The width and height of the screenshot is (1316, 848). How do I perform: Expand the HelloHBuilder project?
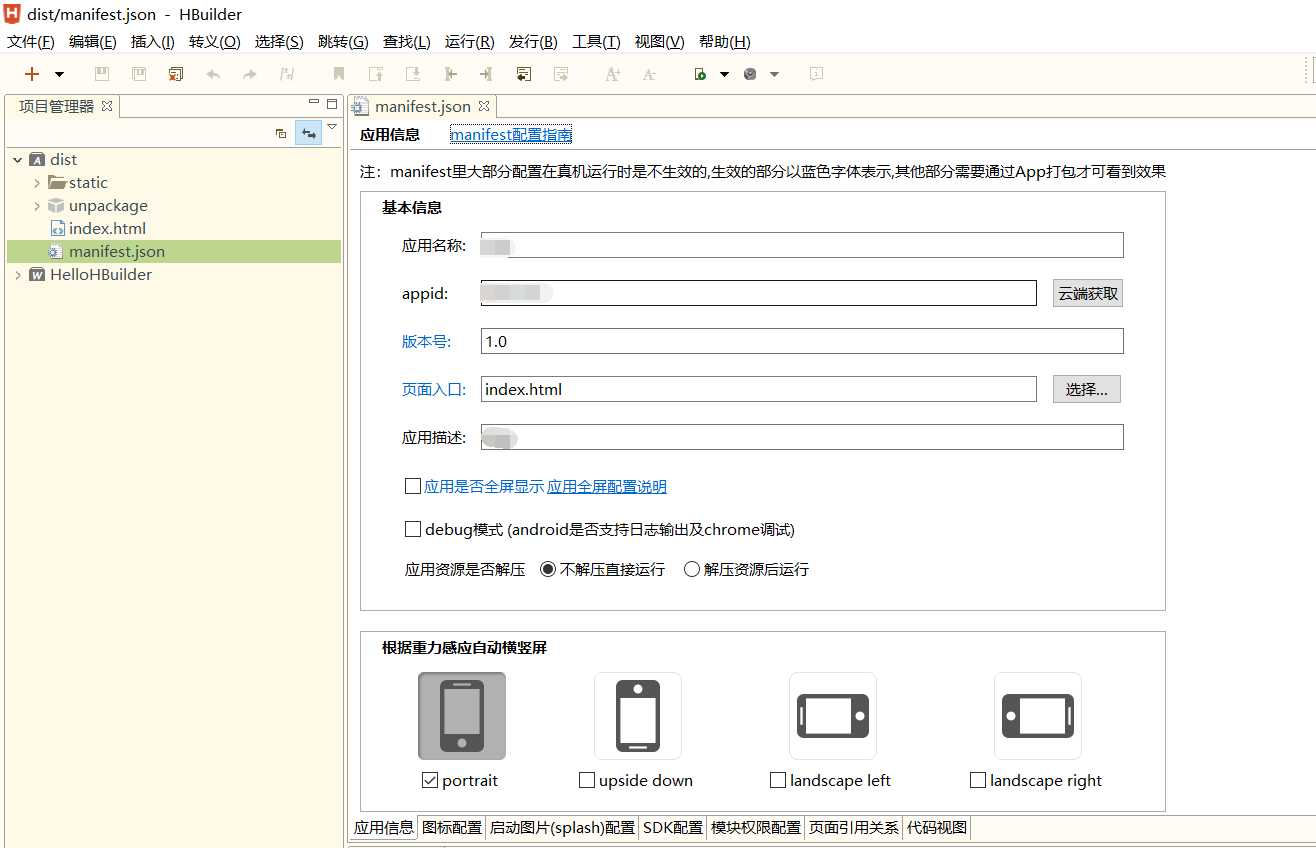pyautogui.click(x=18, y=275)
